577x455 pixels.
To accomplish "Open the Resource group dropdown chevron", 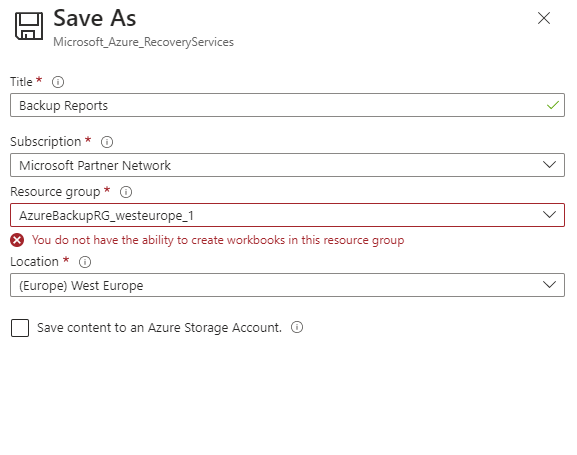I will (x=549, y=214).
